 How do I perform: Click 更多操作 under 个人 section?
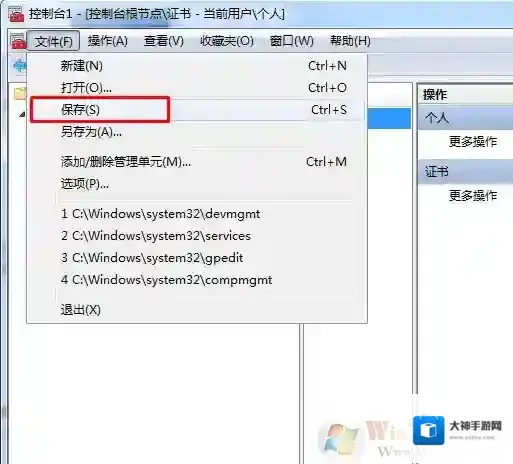473,142
